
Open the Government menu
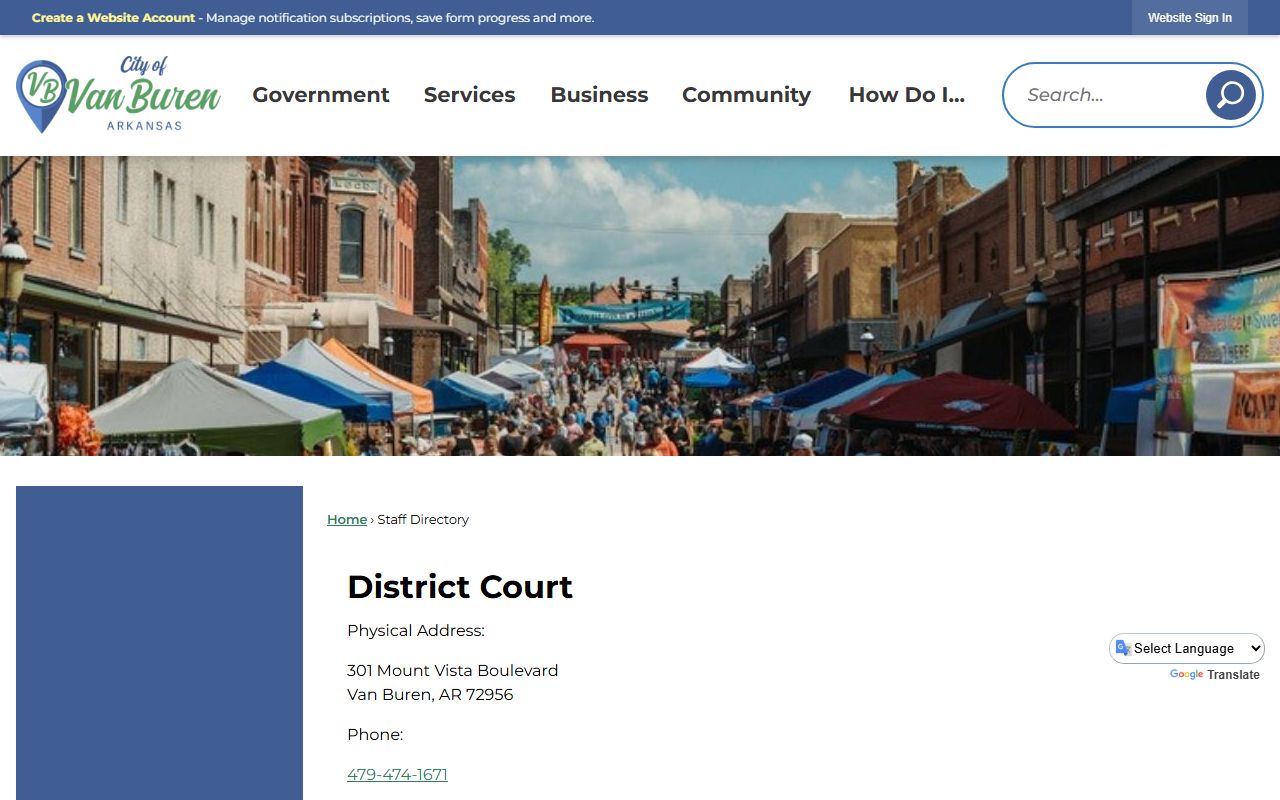[x=321, y=95]
